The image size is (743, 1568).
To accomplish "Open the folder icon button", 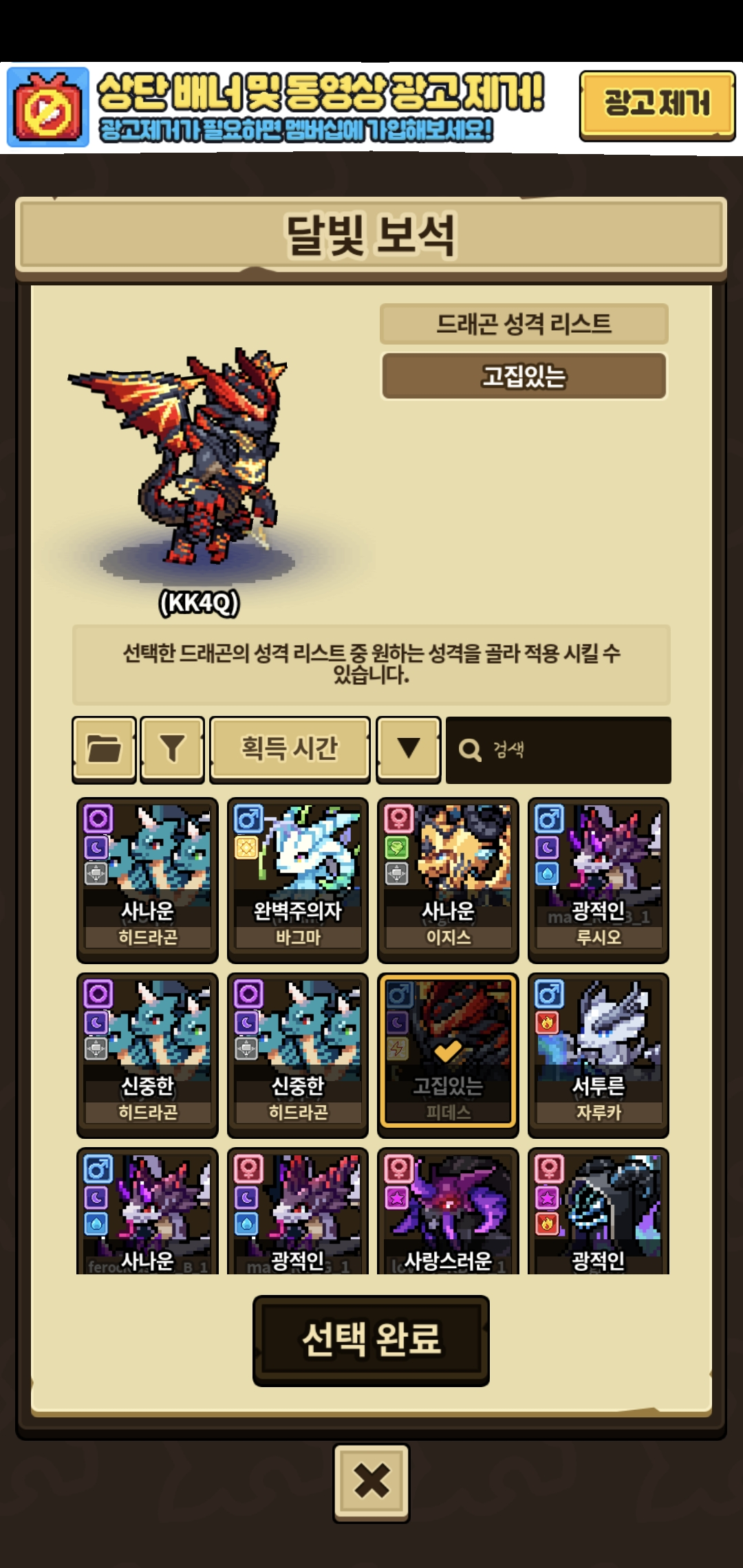I will (104, 750).
